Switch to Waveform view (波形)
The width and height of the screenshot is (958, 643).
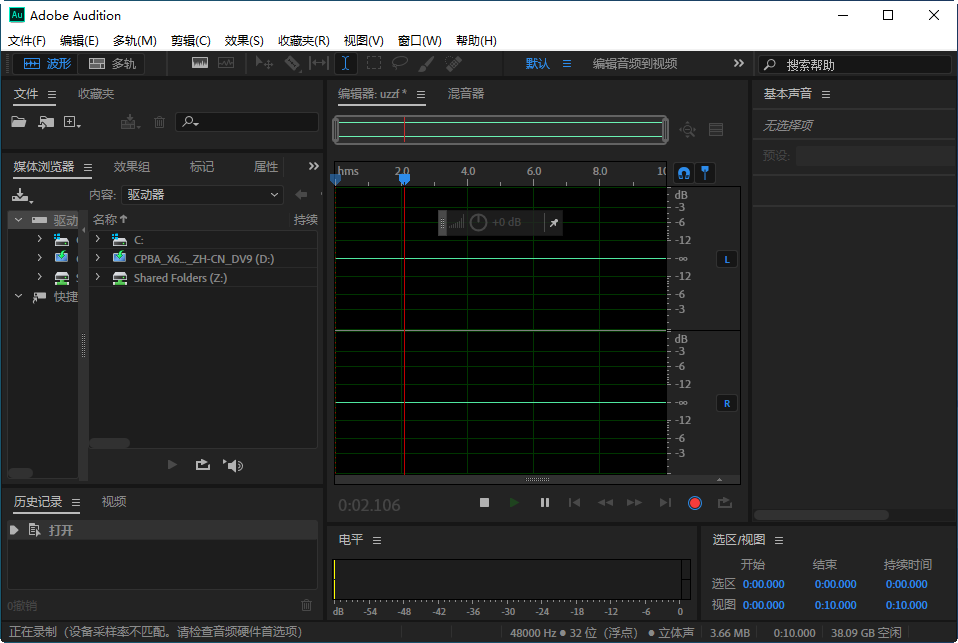47,64
